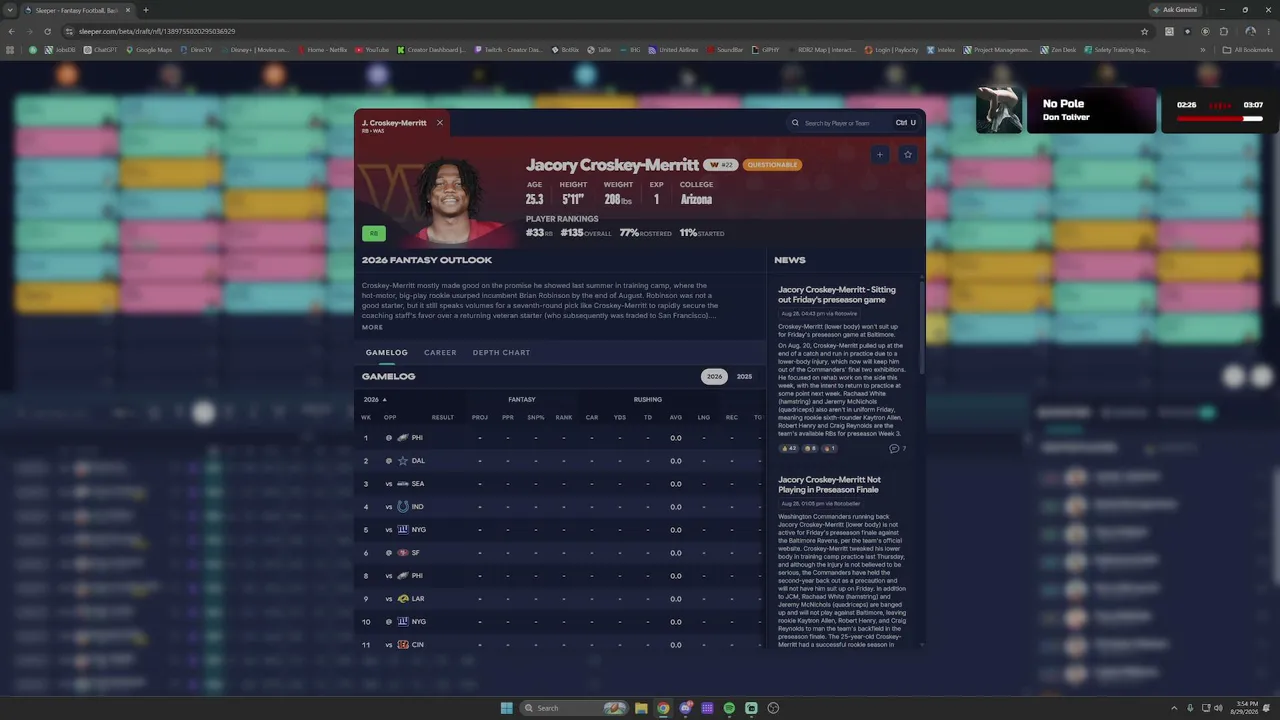The height and width of the screenshot is (720, 1280).
Task: Open 'Not Playing in Preseason Finale' news
Action: [x=830, y=485]
